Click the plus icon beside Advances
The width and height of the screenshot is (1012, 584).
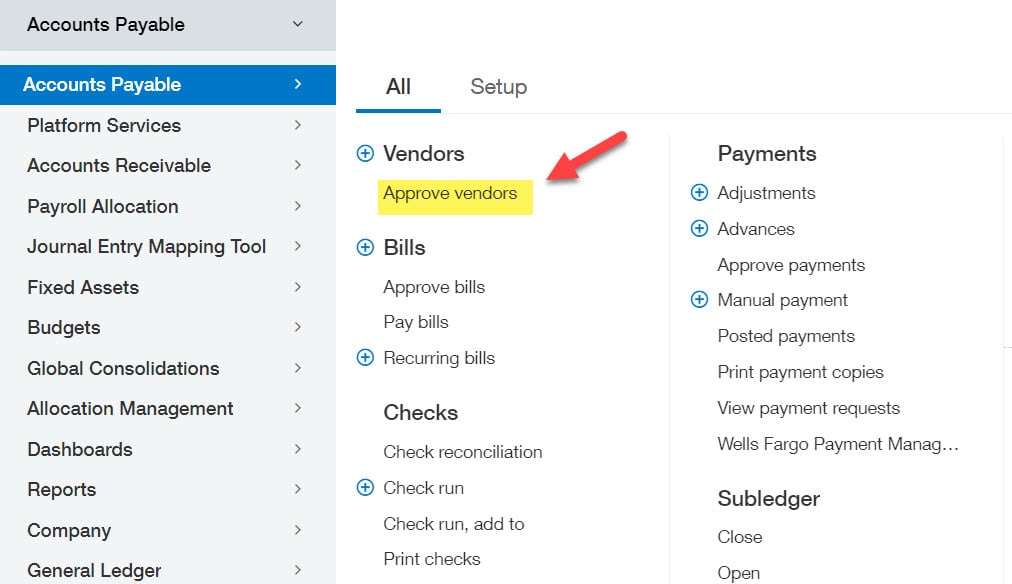[x=699, y=229]
